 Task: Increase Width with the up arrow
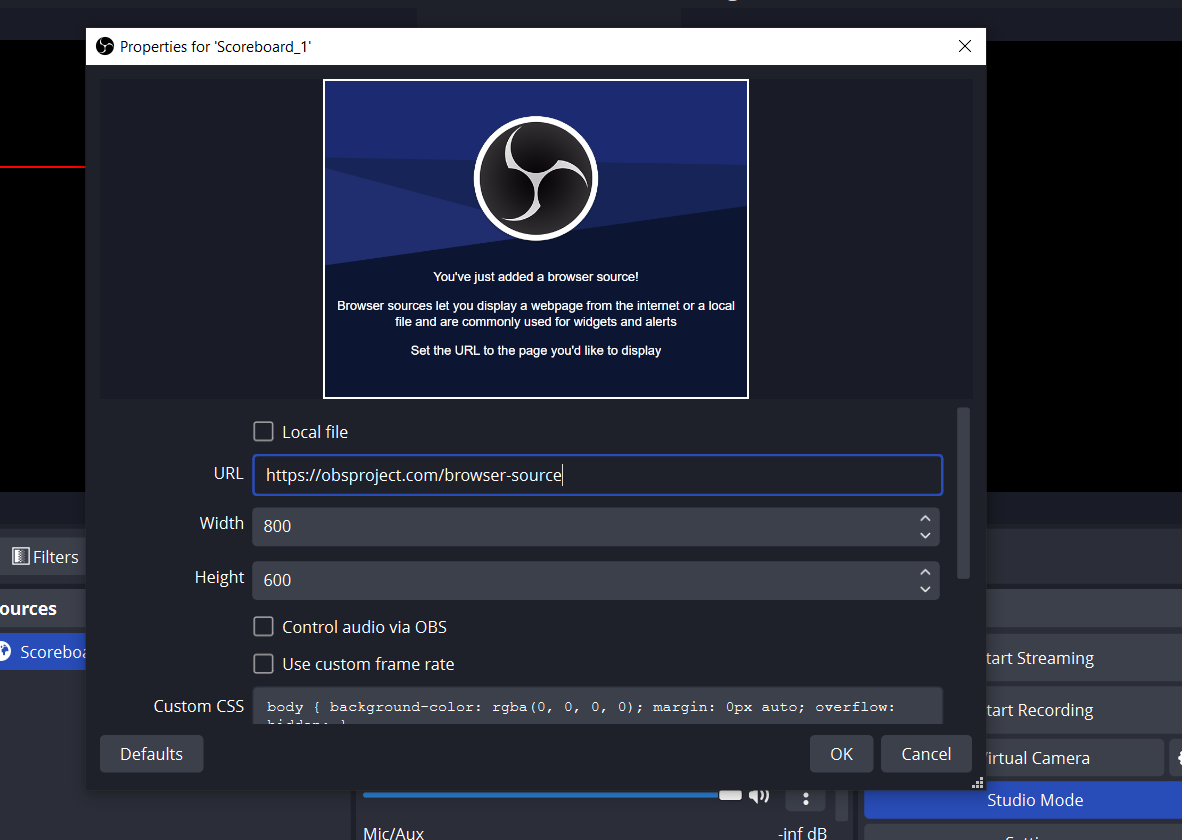pos(925,518)
